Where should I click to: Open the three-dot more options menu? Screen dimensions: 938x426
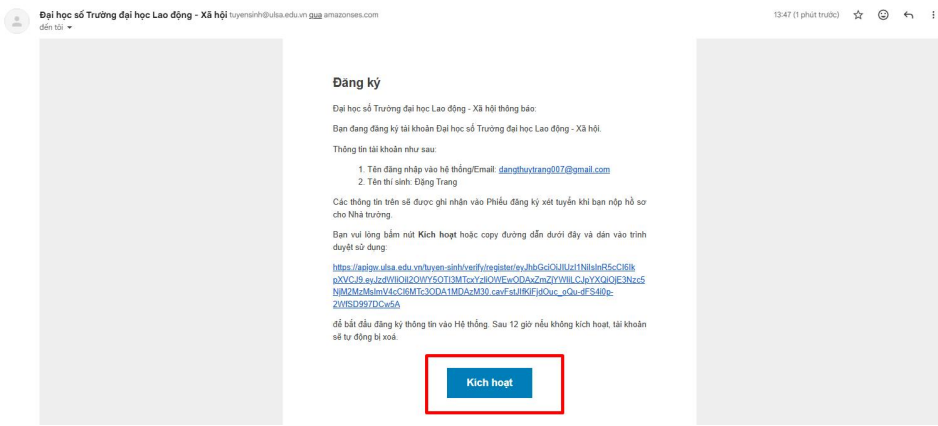coord(933,16)
